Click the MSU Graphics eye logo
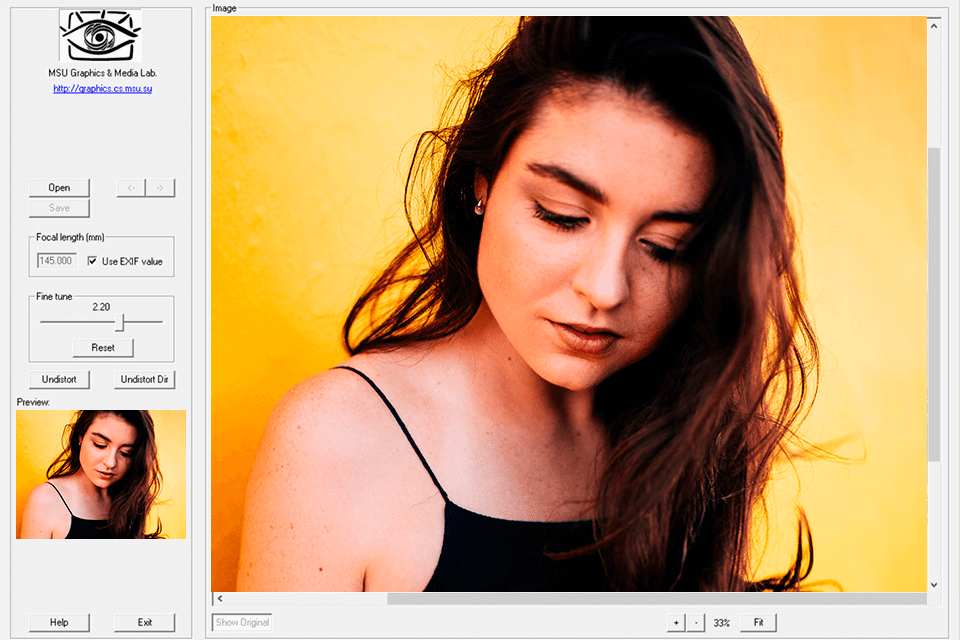Image resolution: width=960 pixels, height=640 pixels. tap(99, 36)
